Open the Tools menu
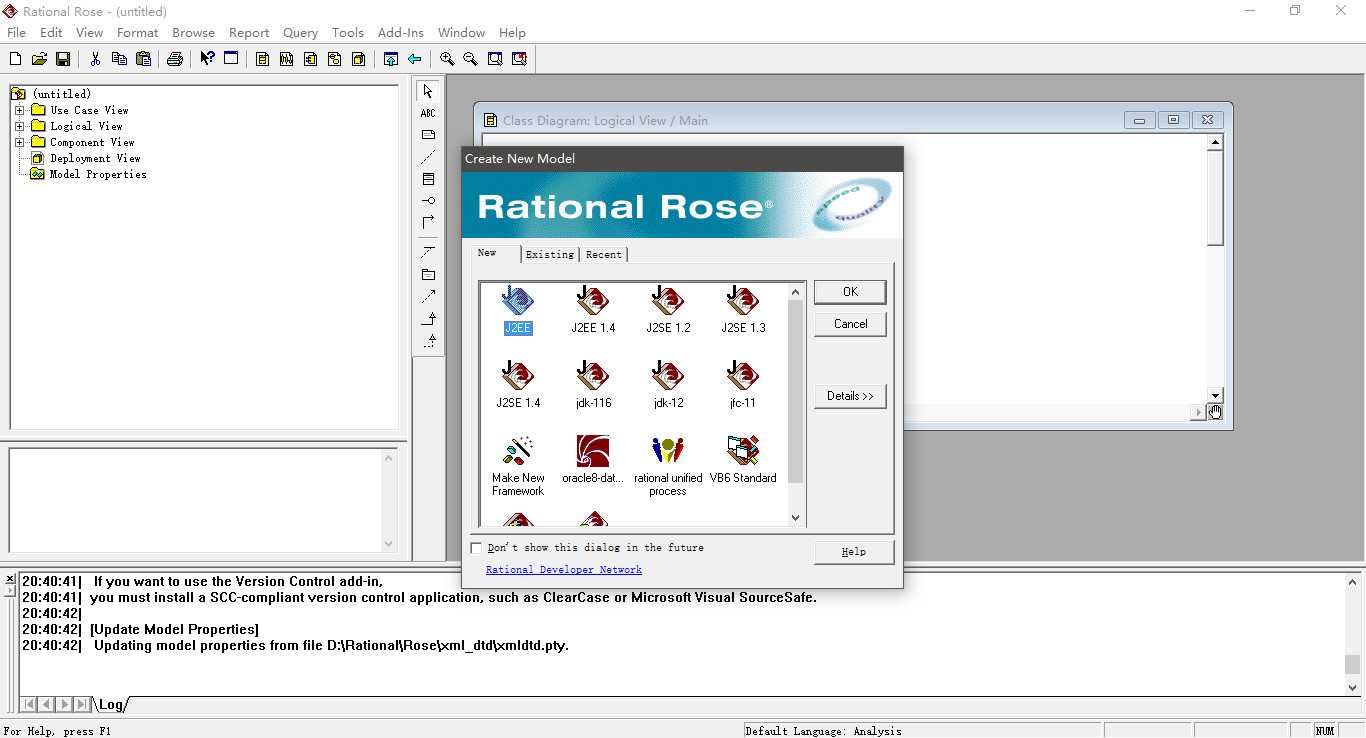The width and height of the screenshot is (1366, 738). (348, 32)
